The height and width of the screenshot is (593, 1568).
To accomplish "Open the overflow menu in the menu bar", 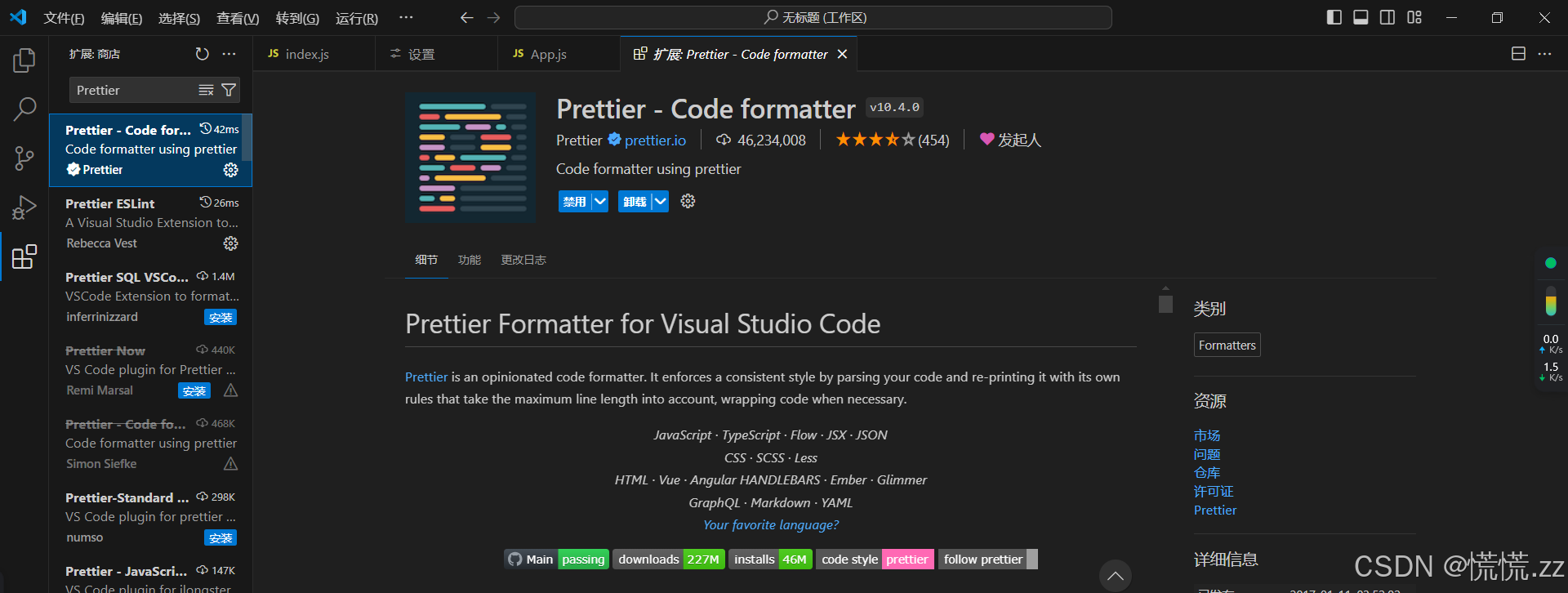I will click(x=406, y=17).
